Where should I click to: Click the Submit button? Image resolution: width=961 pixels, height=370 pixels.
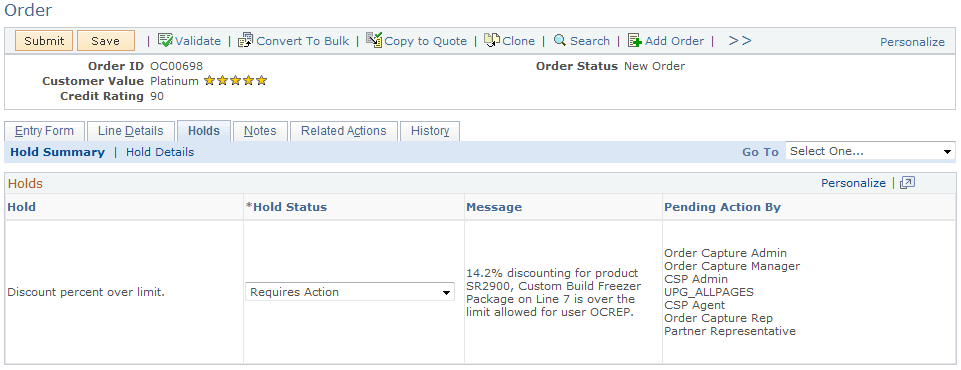point(44,41)
